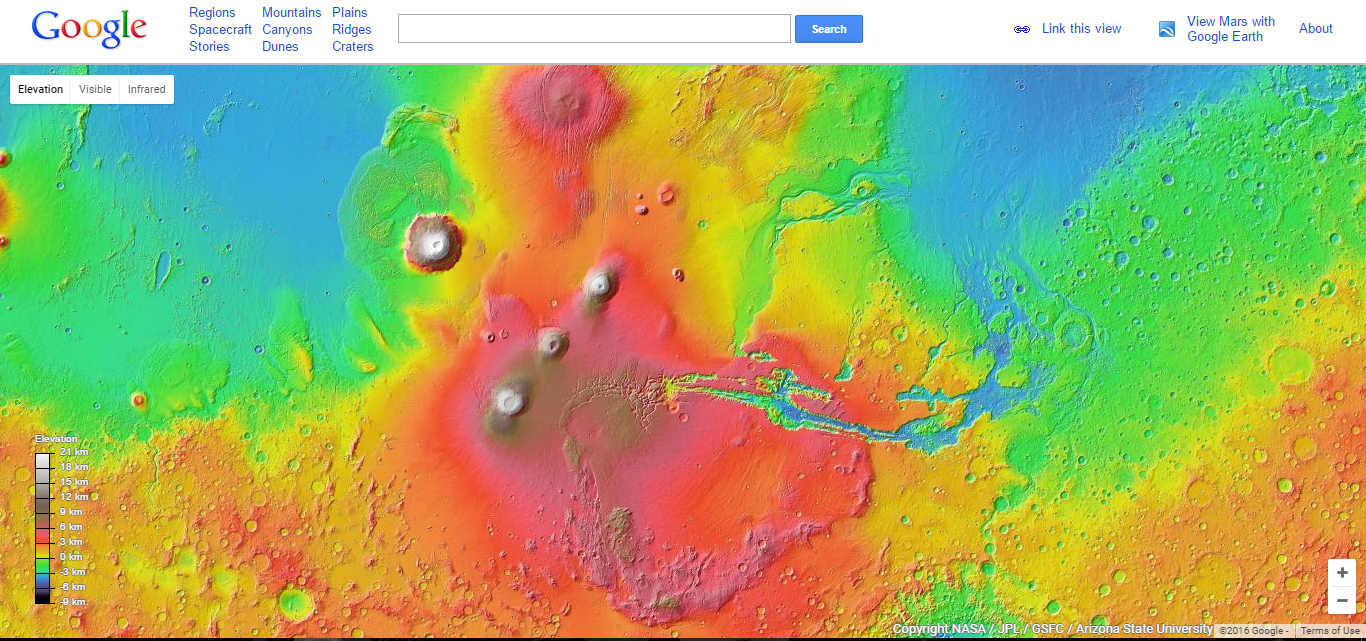Click the chain icon for Link this view

(1022, 29)
